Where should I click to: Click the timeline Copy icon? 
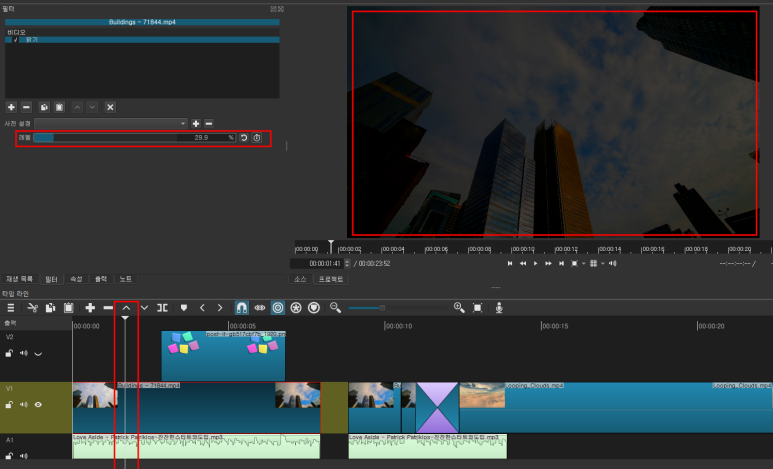pos(50,308)
